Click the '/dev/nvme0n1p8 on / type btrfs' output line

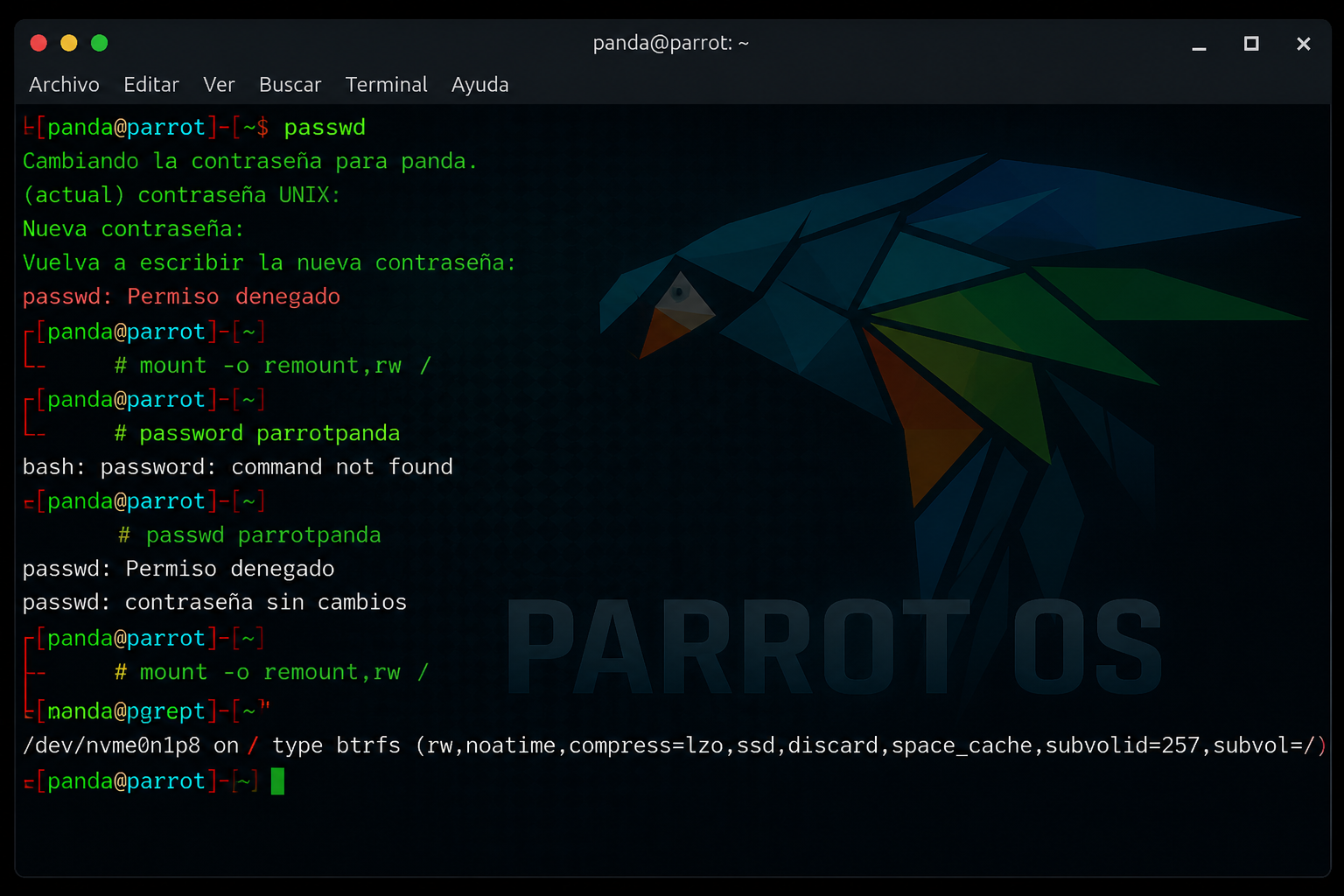[675, 745]
